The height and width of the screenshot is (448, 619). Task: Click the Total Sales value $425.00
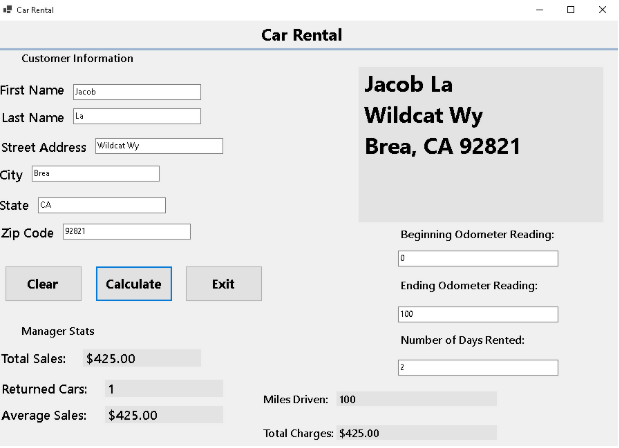tap(141, 358)
